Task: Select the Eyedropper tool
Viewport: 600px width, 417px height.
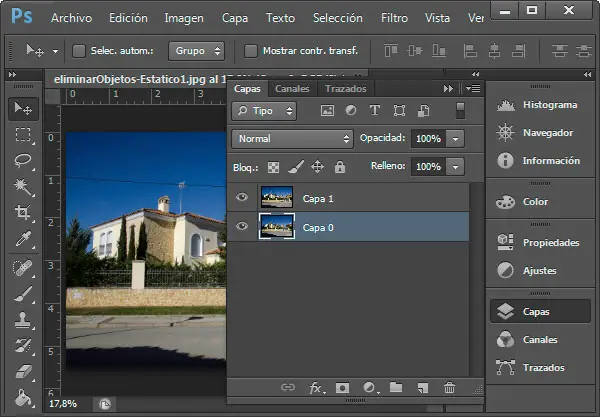Action: point(22,239)
